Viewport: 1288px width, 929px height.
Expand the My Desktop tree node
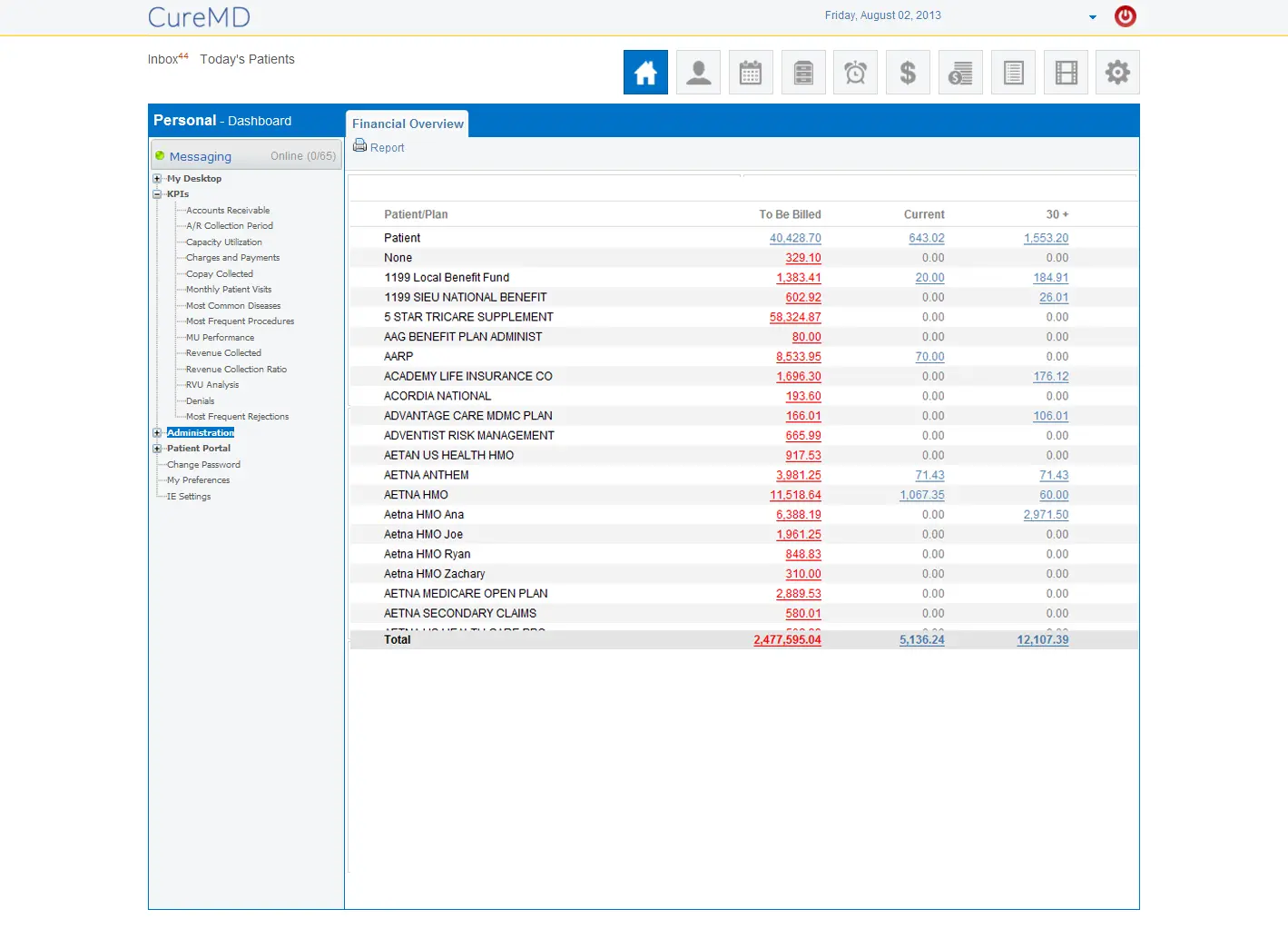click(157, 179)
